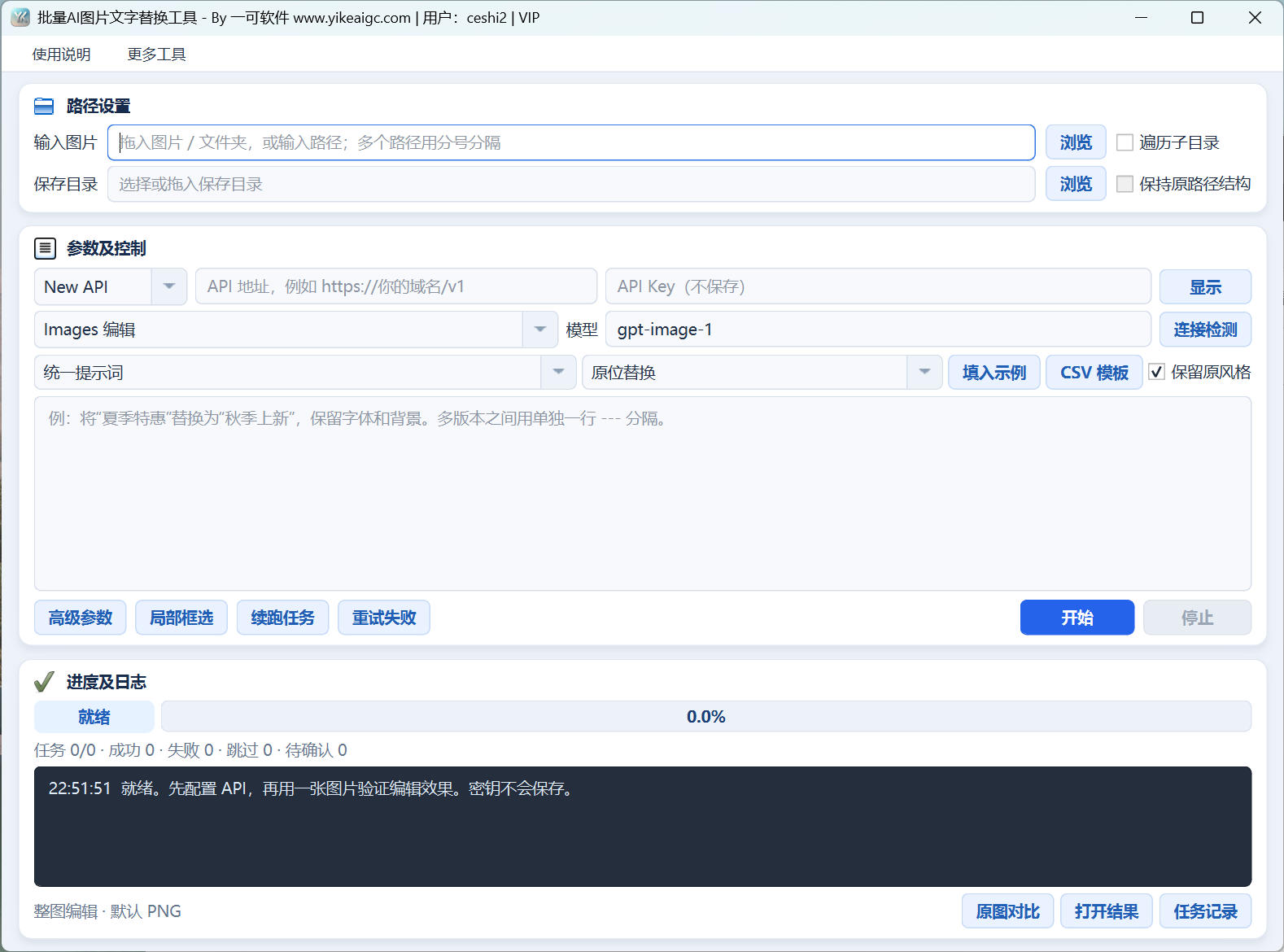
Task: Minimize the application window
Action: [1141, 17]
